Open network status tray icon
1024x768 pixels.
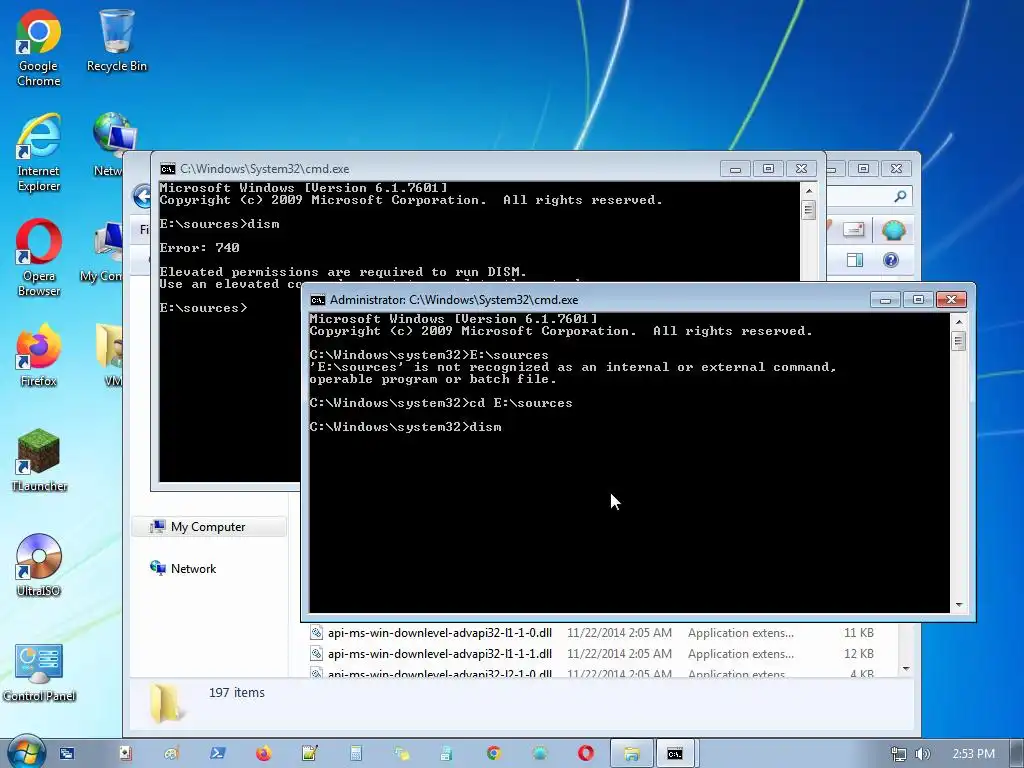(x=899, y=754)
